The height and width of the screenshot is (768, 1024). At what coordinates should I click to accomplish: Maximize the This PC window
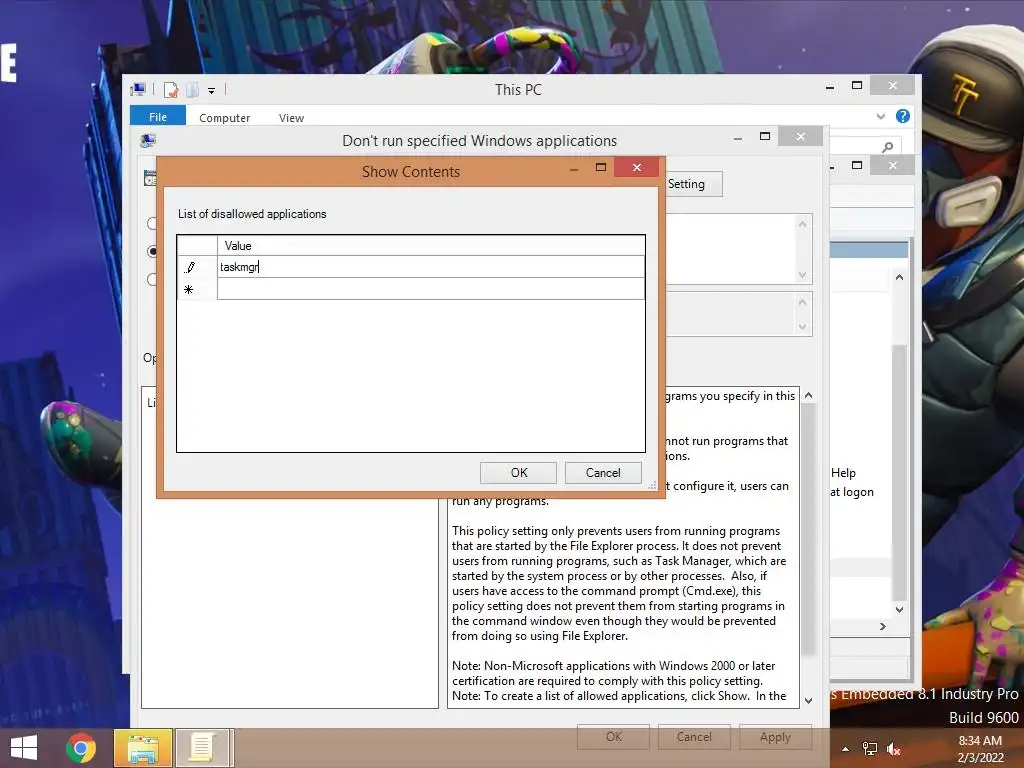coord(857,86)
